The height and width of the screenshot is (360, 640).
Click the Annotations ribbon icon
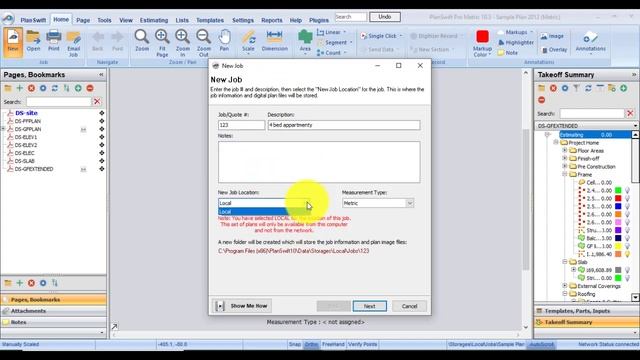coord(590,42)
